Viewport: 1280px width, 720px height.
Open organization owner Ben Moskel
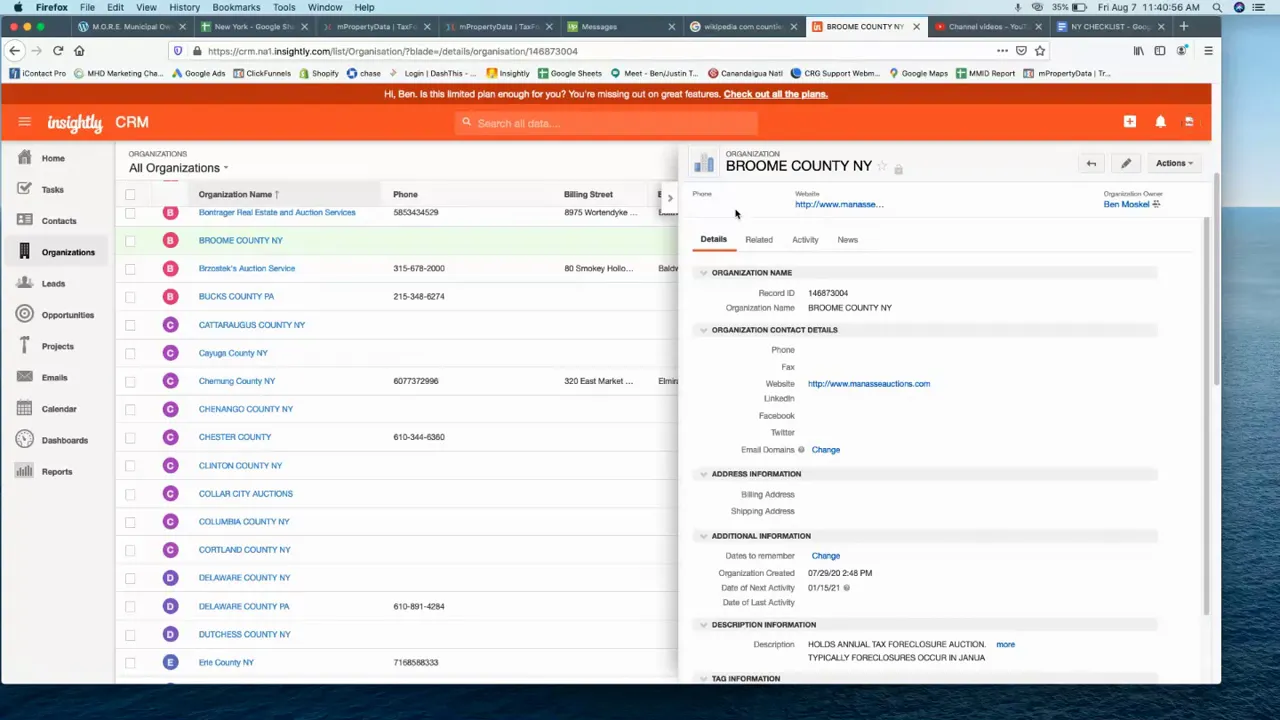click(x=1126, y=204)
